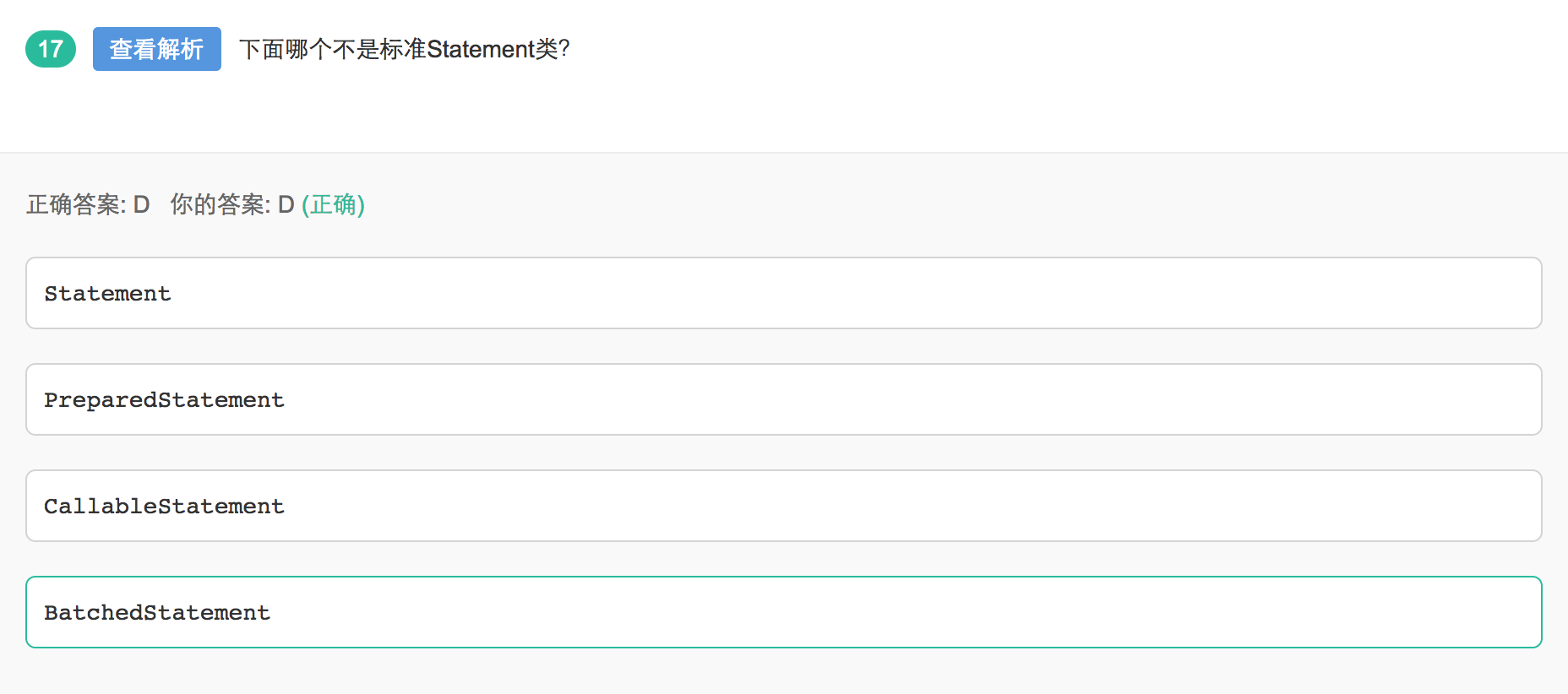Click the 你的答案: D label

(x=231, y=204)
